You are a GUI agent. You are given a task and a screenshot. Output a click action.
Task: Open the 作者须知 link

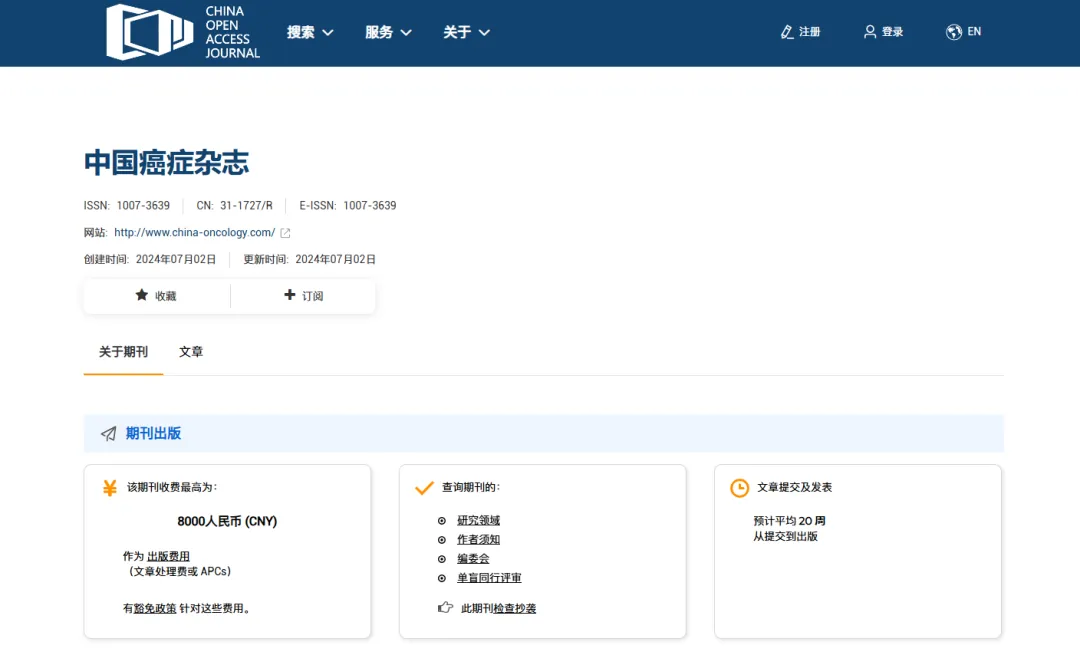479,540
